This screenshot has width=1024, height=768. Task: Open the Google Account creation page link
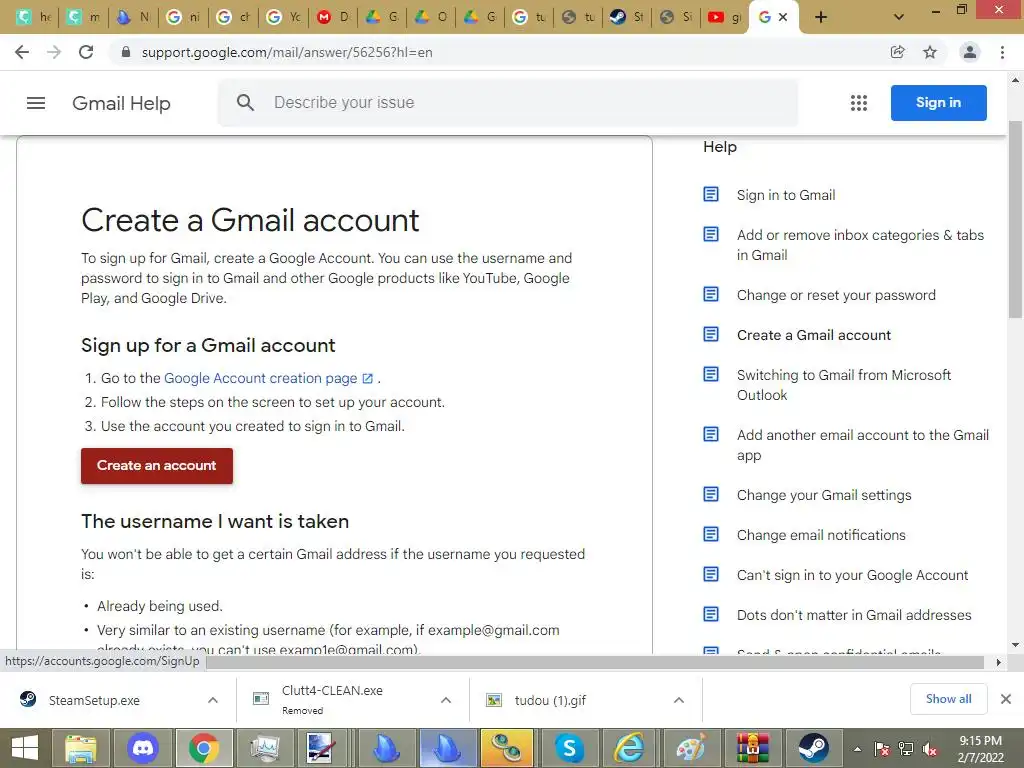[261, 378]
